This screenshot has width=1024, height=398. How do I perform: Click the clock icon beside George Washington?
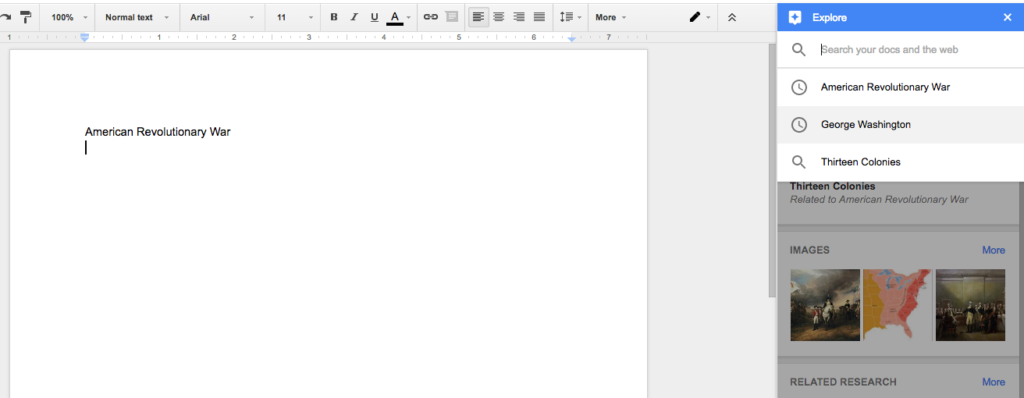click(799, 125)
